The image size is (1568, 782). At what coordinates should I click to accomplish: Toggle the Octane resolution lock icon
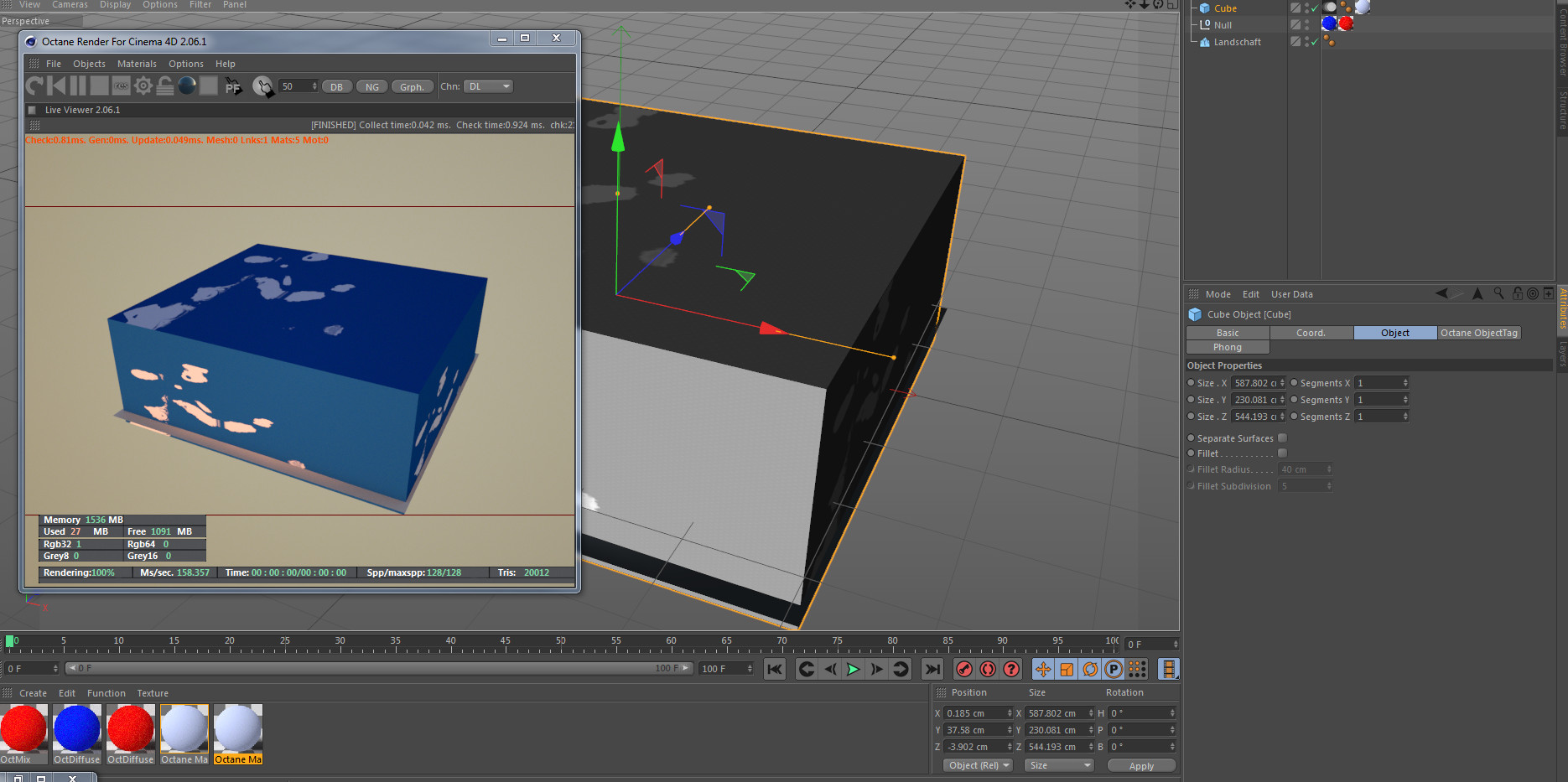165,85
